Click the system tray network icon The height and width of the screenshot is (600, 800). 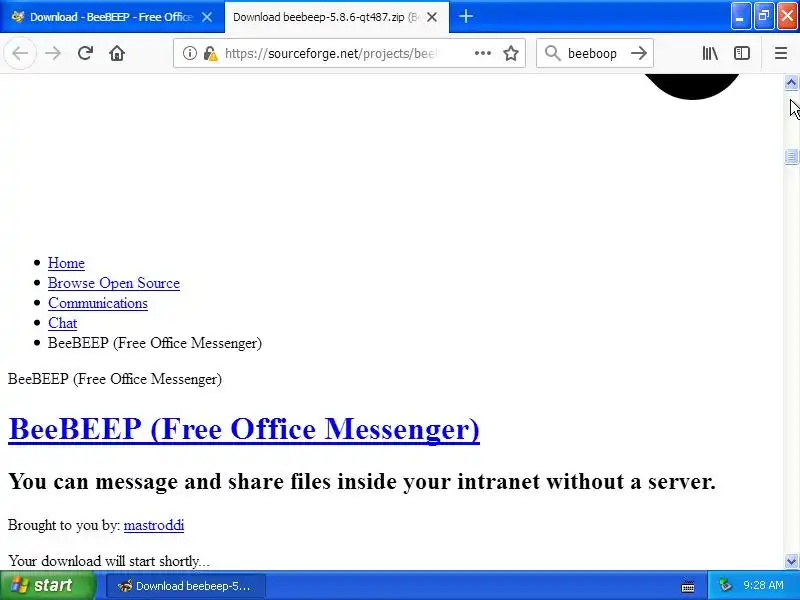[x=725, y=585]
